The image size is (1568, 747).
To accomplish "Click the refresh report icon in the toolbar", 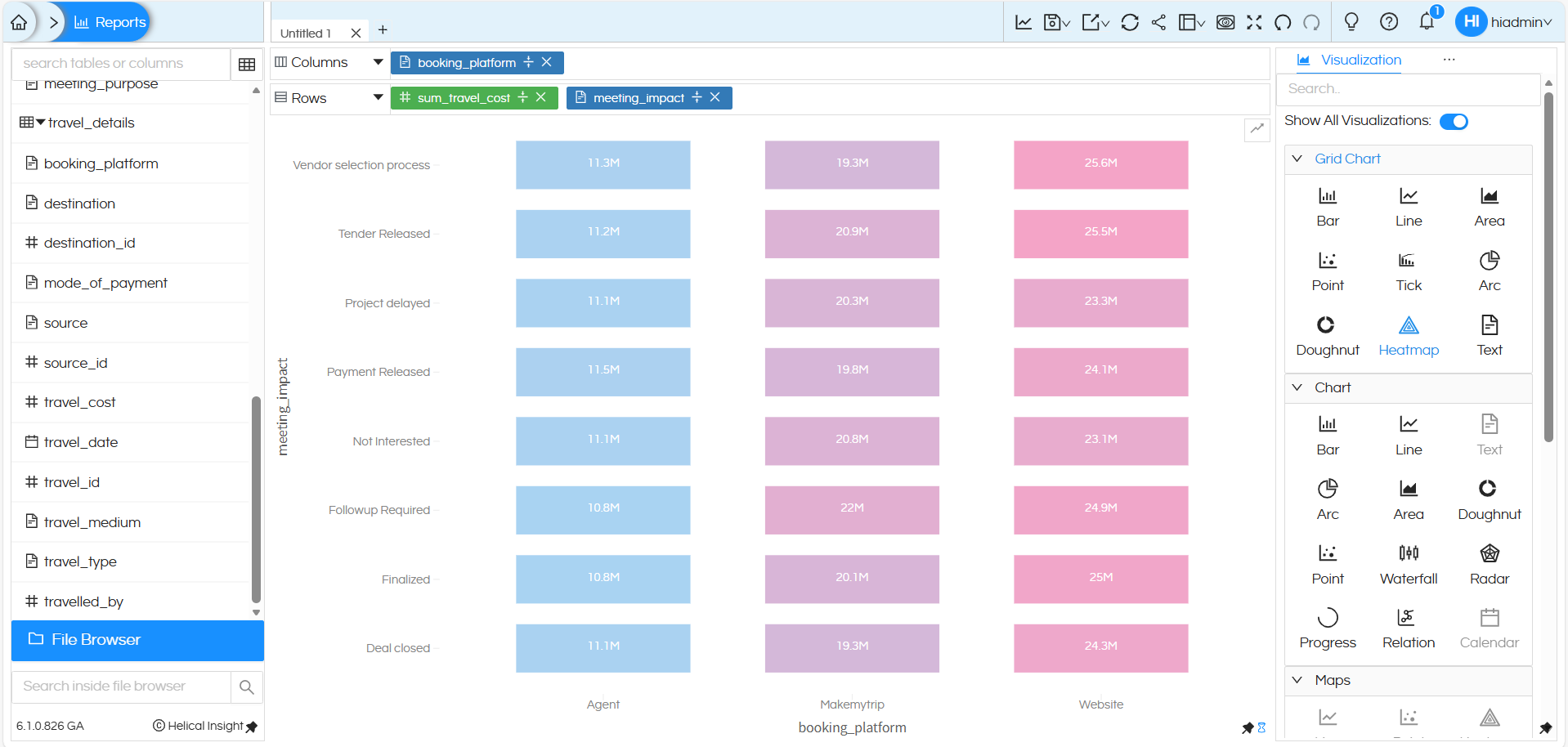I will click(1130, 22).
